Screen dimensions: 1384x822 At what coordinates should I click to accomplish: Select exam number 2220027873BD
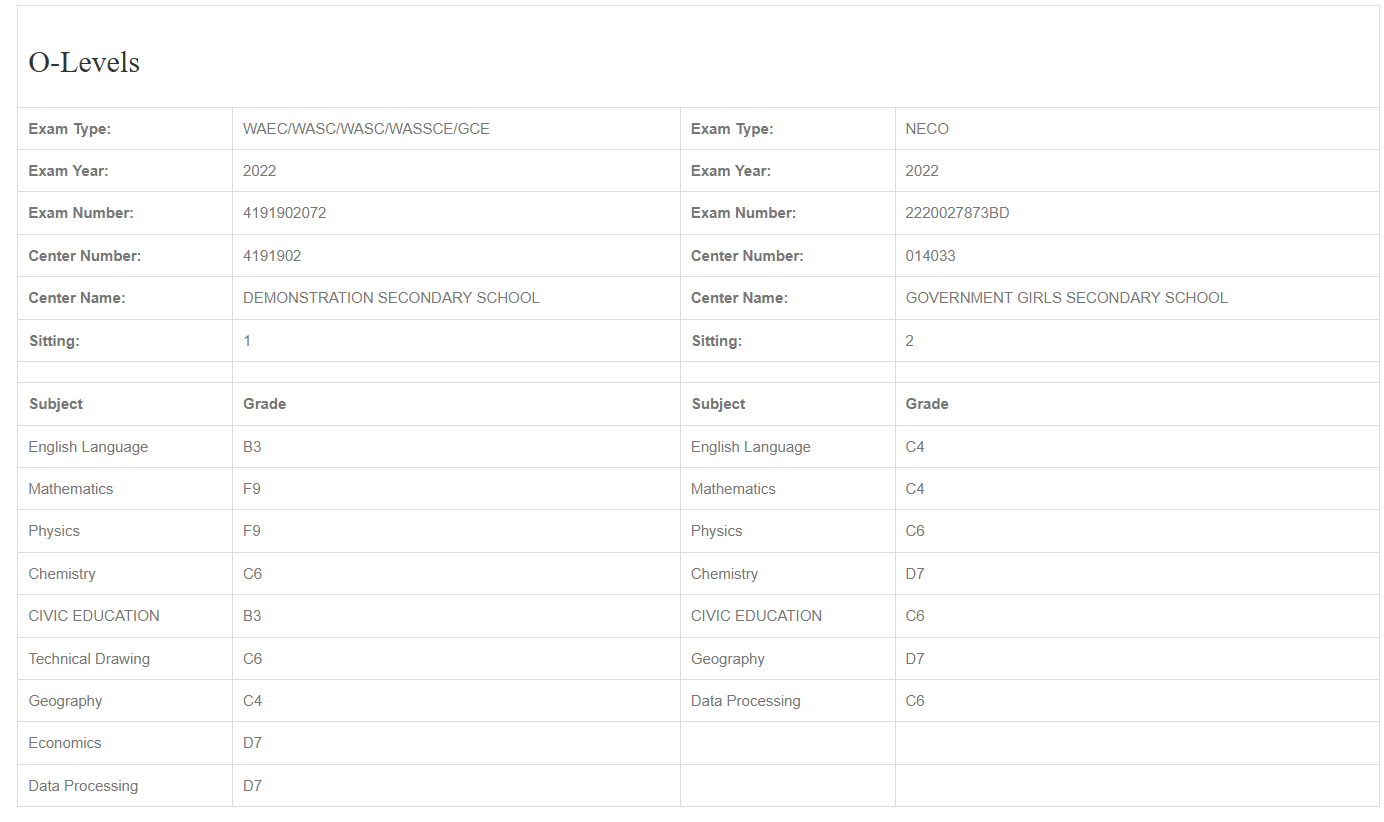(957, 213)
